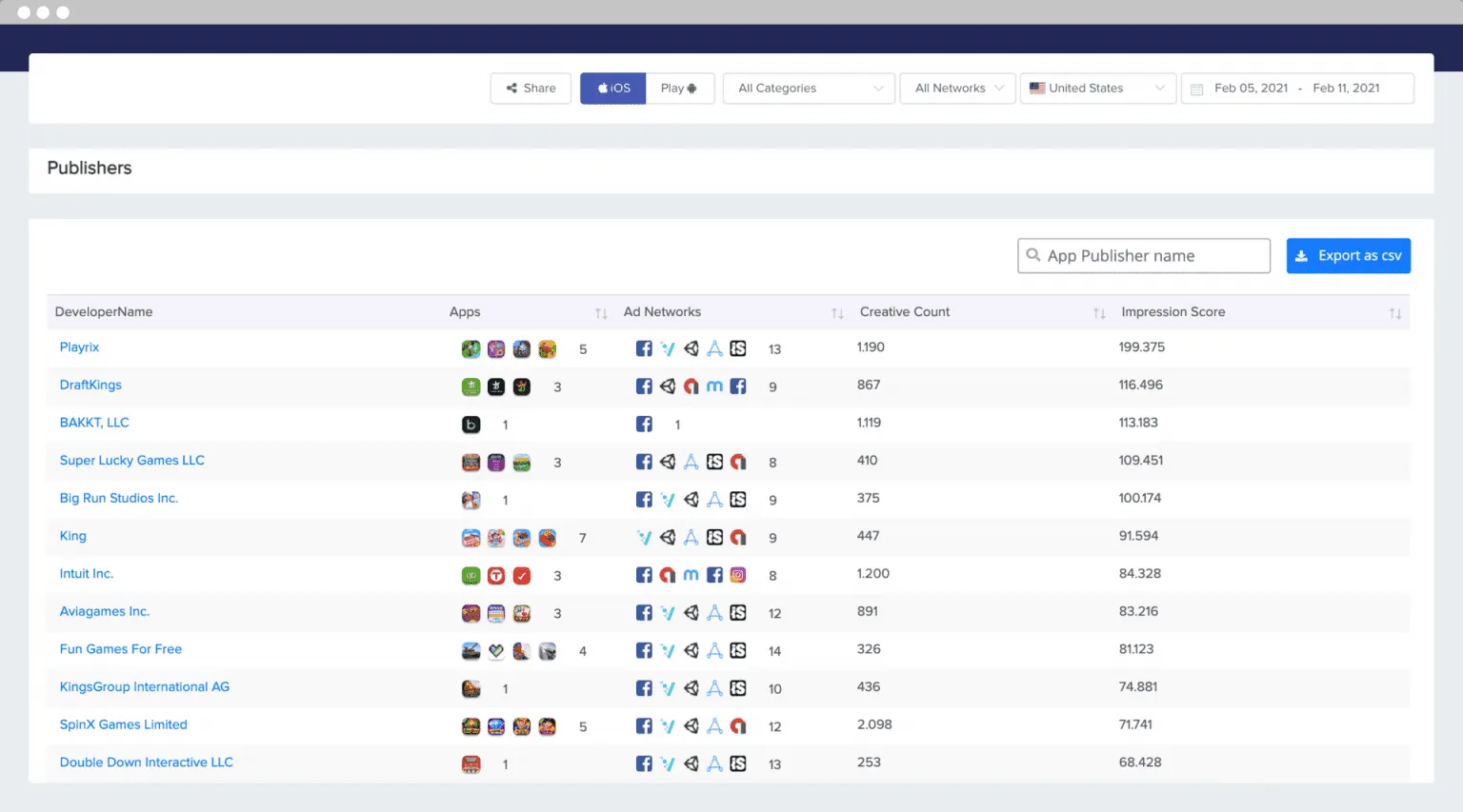Open the Double Down Interactive LLC link
Viewport: 1463px width, 812px height.
147,762
